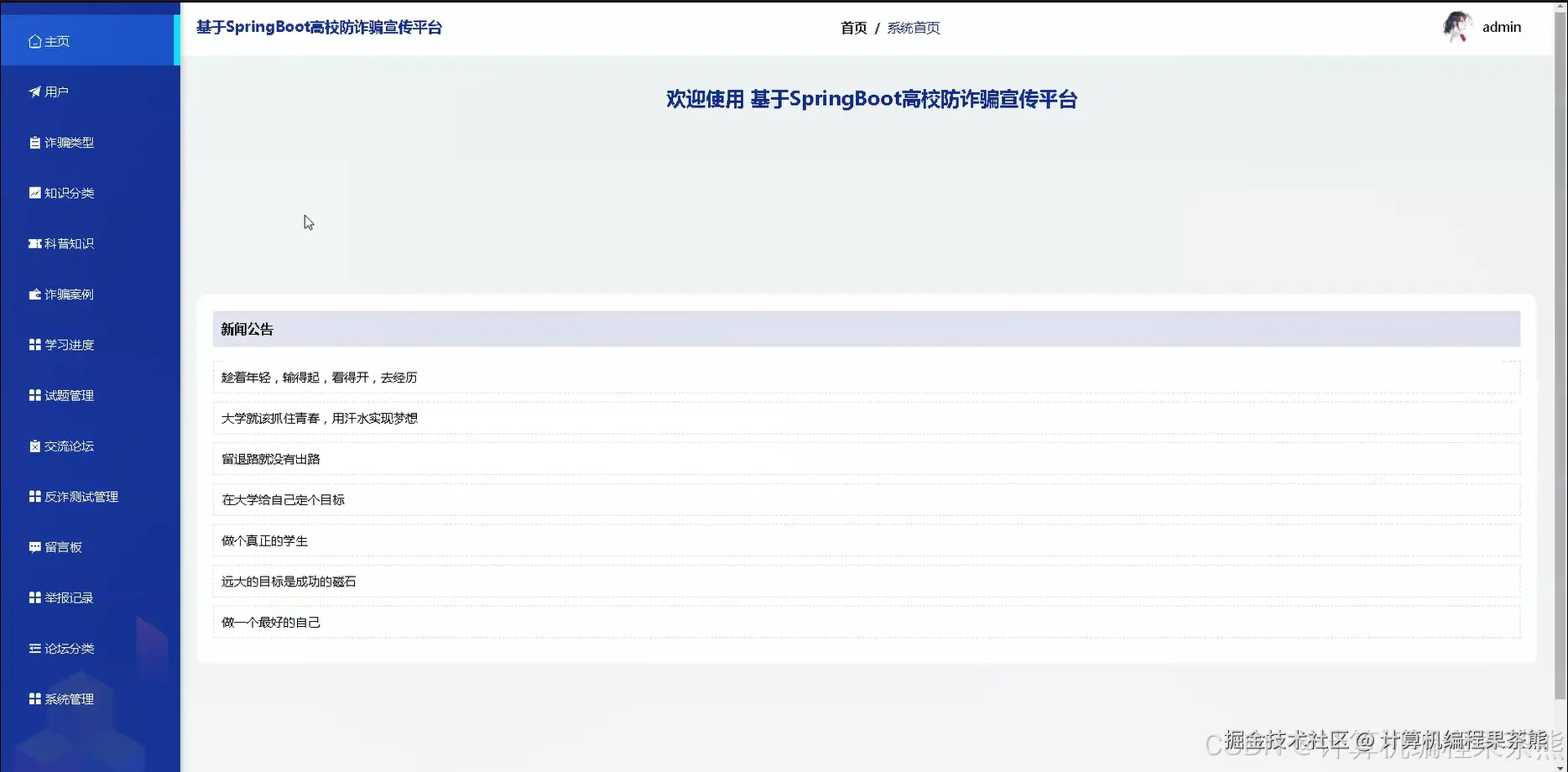Open the 主页 sidebar menu item

[x=90, y=40]
